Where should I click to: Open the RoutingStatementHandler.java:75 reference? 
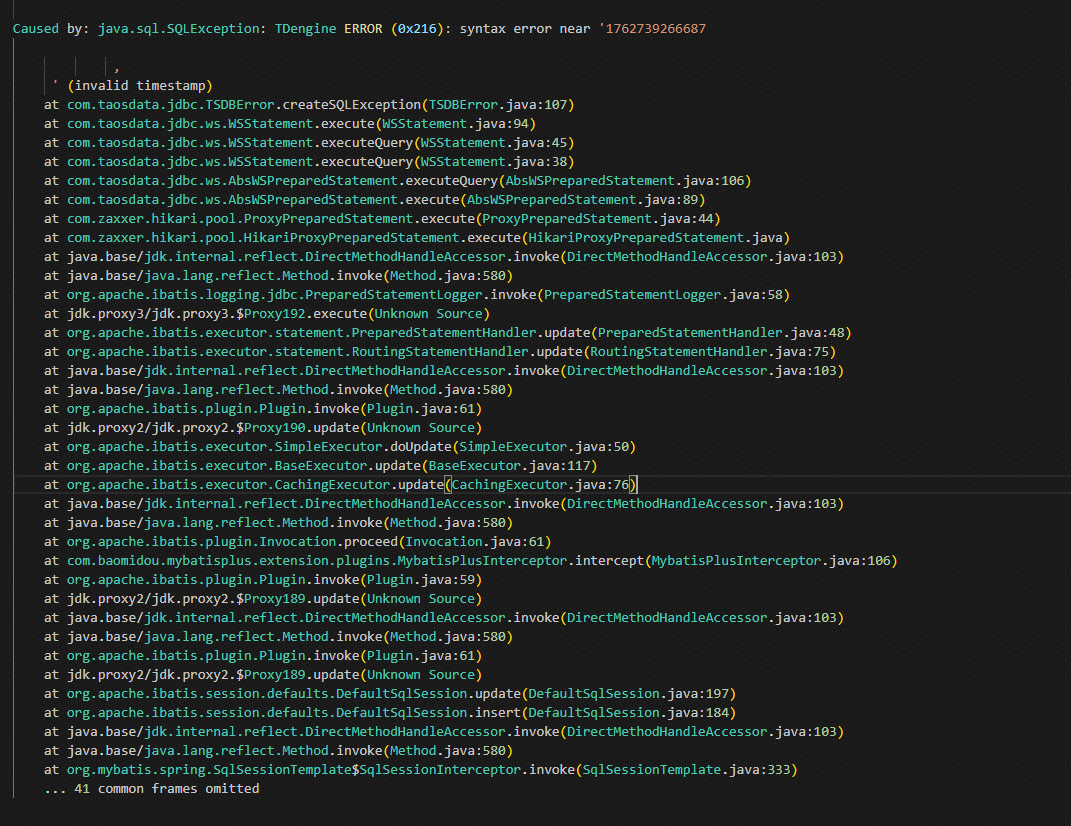click(713, 352)
